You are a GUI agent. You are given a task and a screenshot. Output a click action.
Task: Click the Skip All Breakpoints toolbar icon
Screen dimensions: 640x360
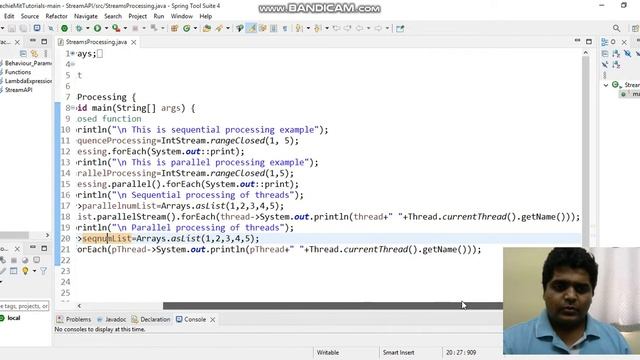point(51,28)
